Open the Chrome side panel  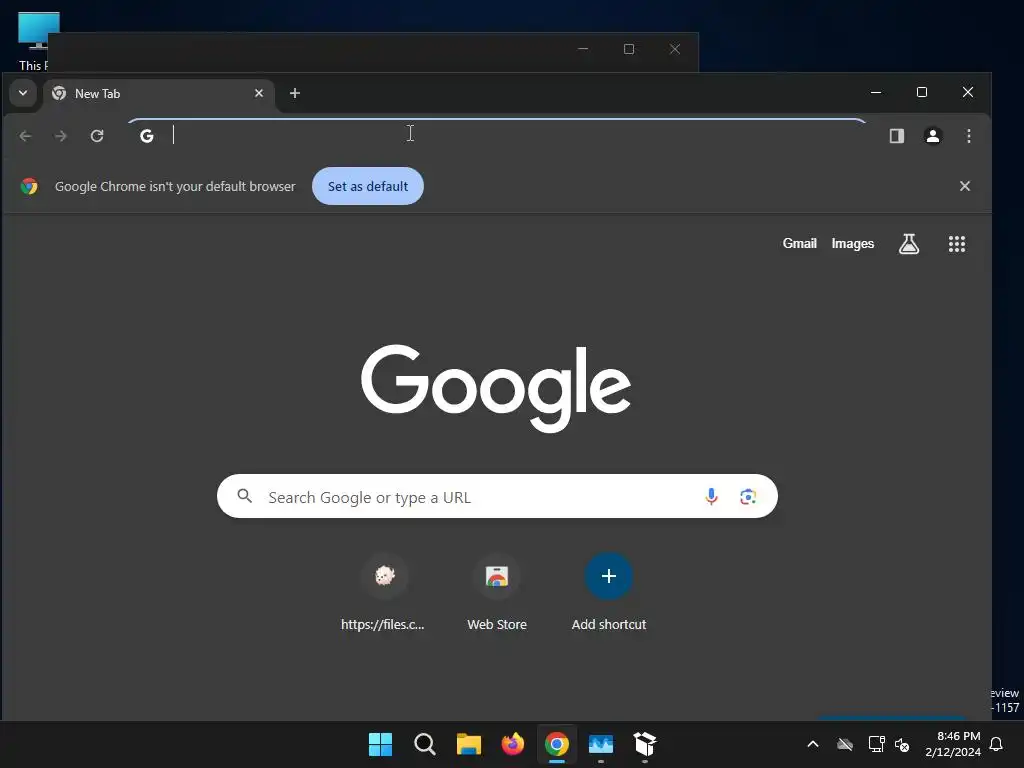[897, 136]
